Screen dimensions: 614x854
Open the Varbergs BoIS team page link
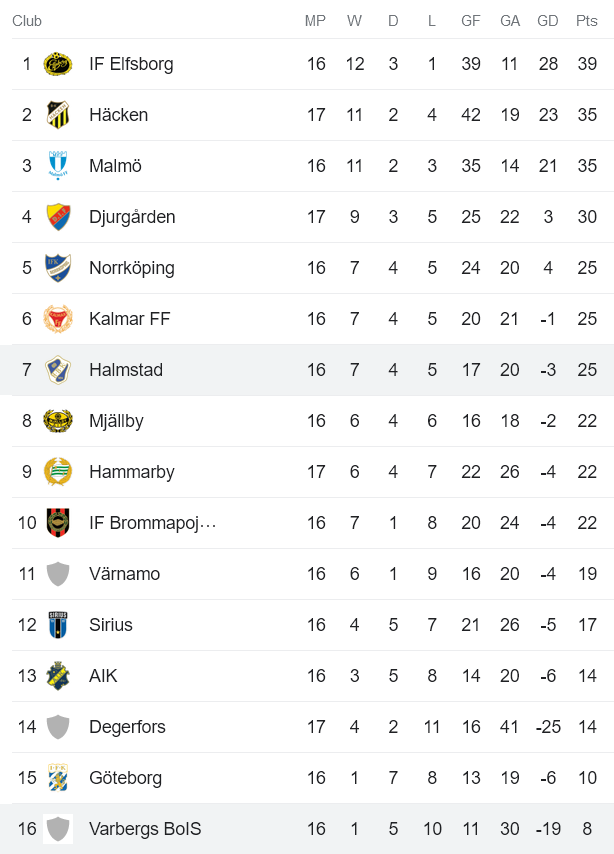(144, 828)
